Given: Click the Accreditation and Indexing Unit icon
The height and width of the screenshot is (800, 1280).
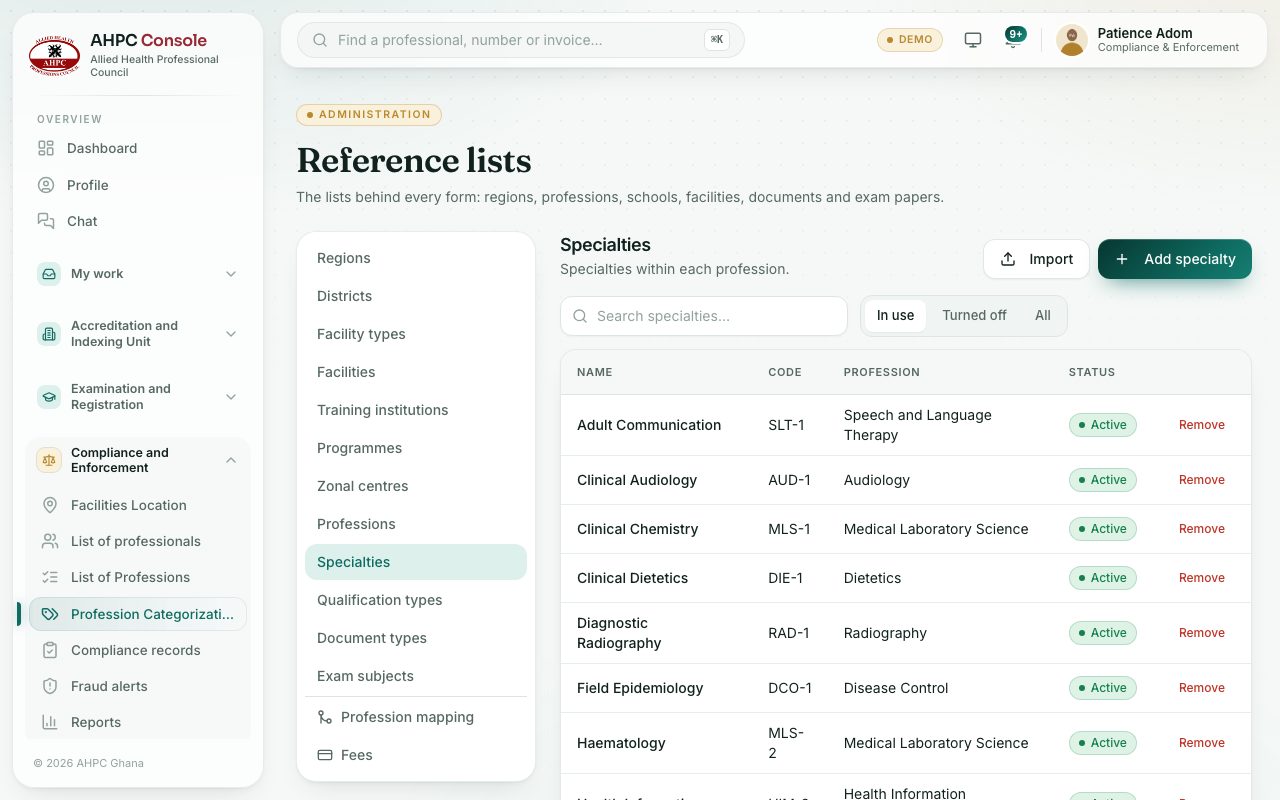Looking at the screenshot, I should click(49, 334).
